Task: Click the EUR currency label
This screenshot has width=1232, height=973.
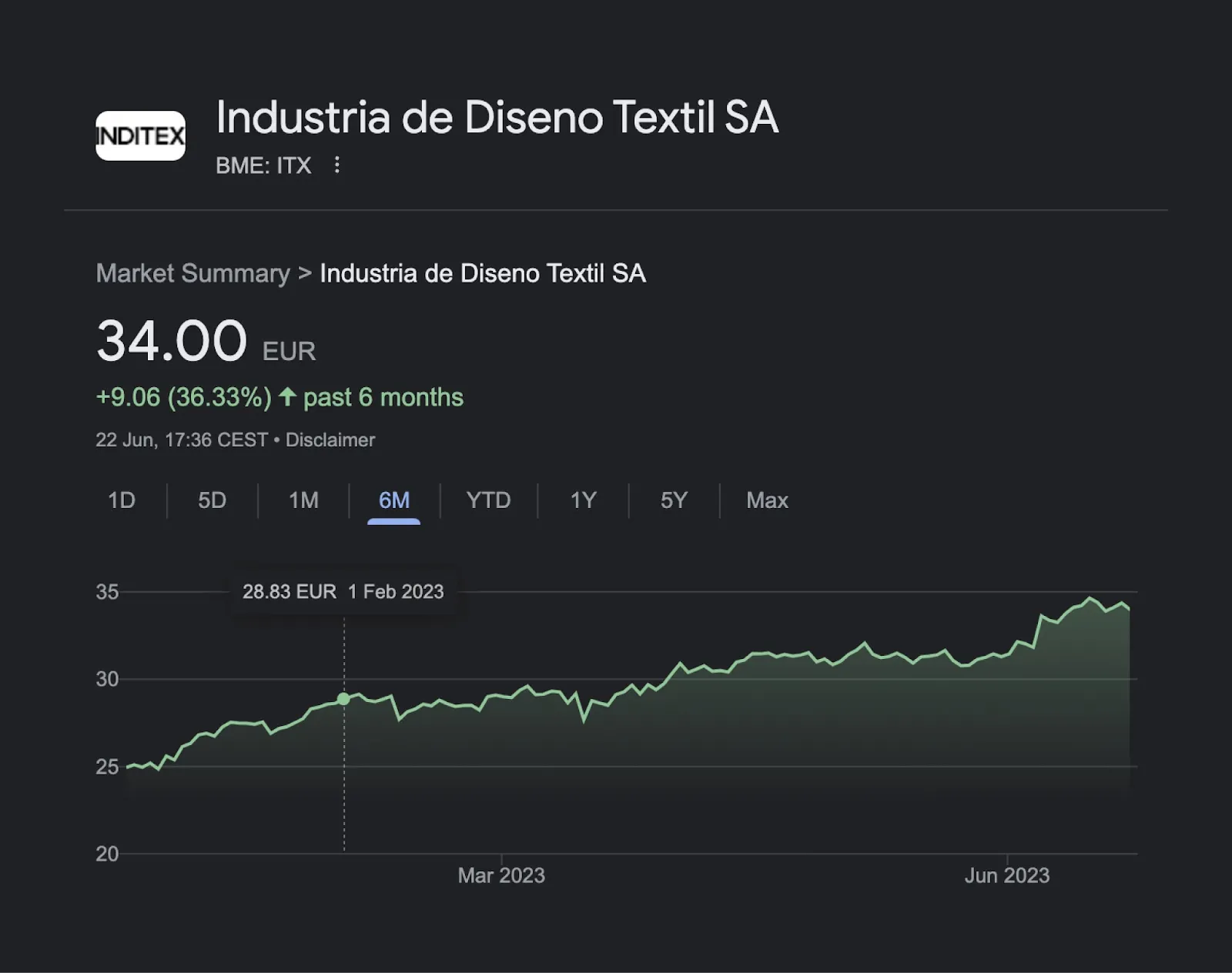Action: click(289, 351)
